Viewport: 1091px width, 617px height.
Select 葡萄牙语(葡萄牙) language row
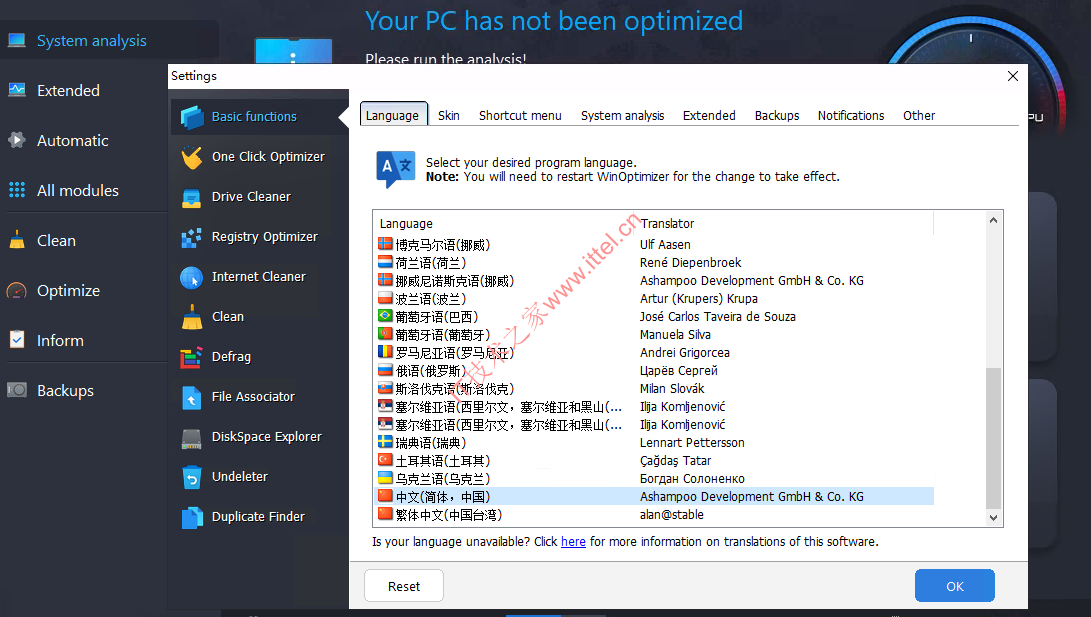pos(654,334)
